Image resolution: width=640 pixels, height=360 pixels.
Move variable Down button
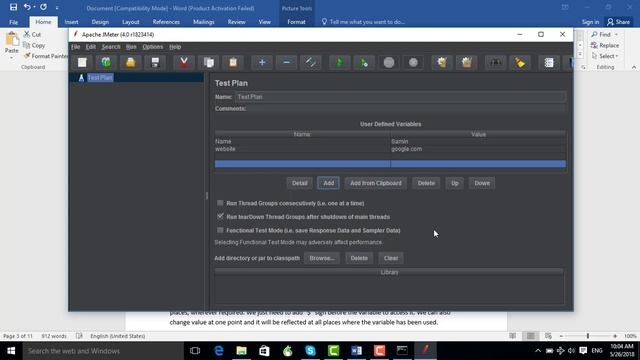click(x=482, y=183)
